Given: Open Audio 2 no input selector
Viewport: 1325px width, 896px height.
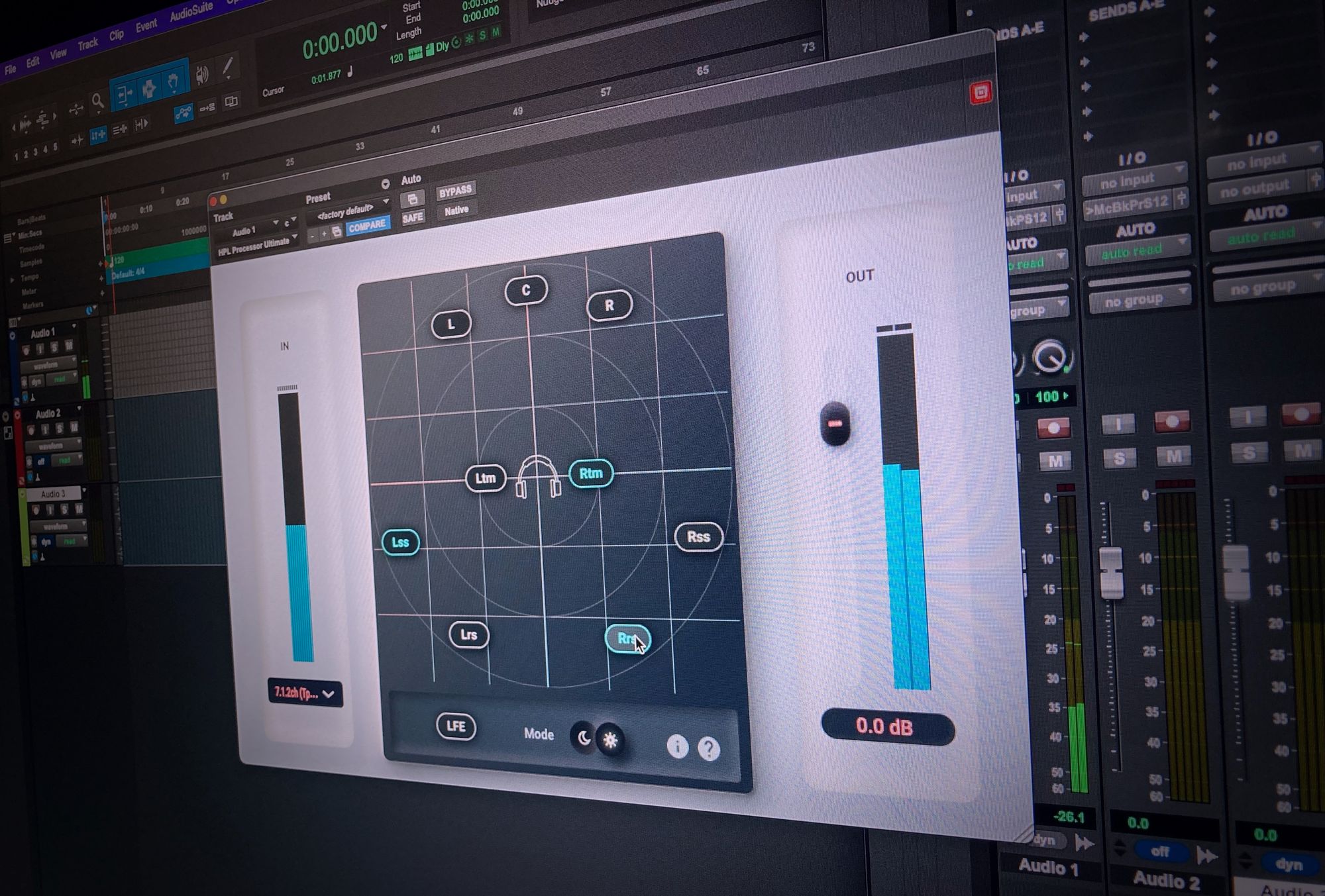Looking at the screenshot, I should (1134, 178).
